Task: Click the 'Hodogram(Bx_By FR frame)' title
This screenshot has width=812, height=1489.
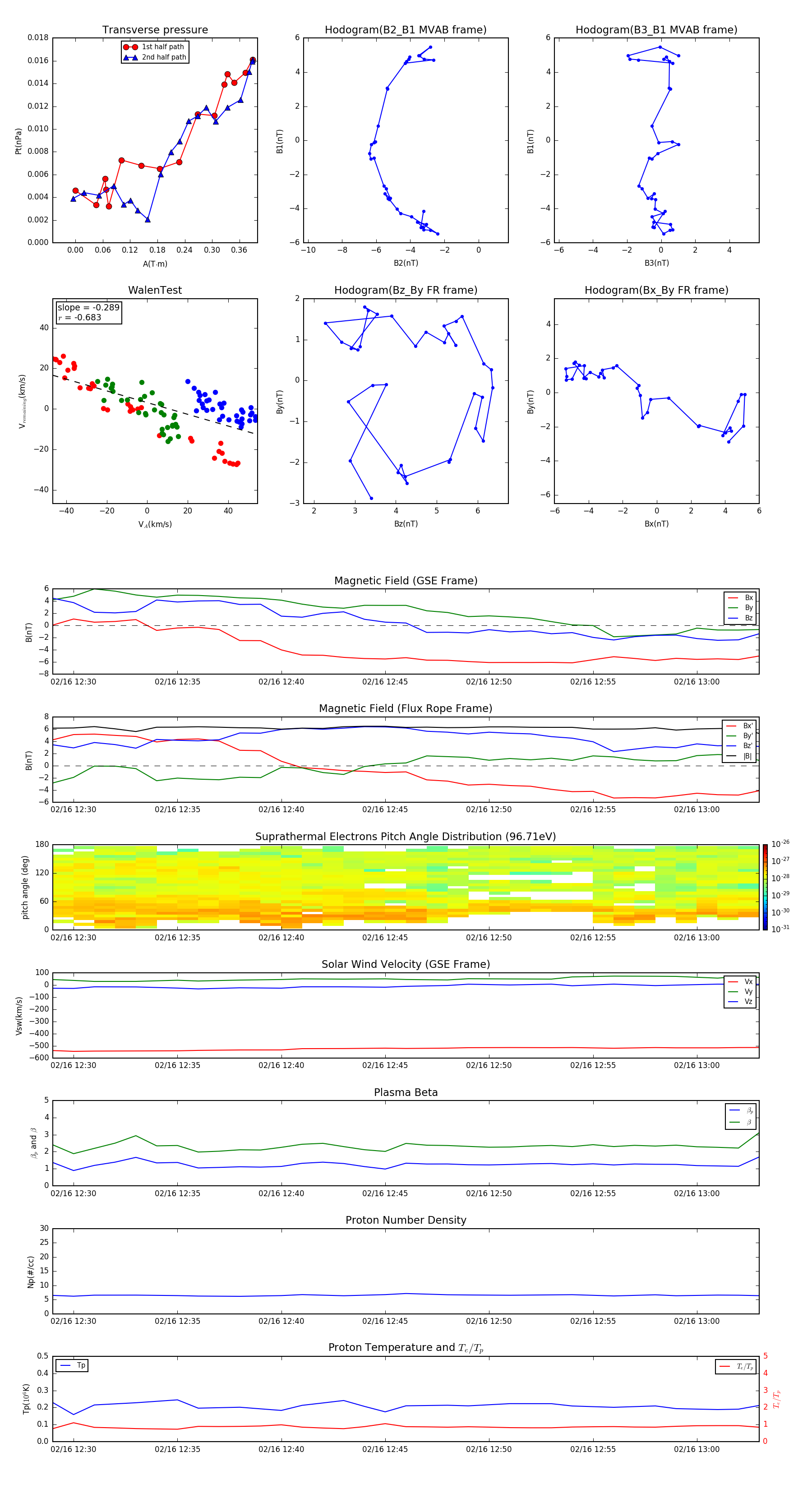Action: click(x=656, y=290)
